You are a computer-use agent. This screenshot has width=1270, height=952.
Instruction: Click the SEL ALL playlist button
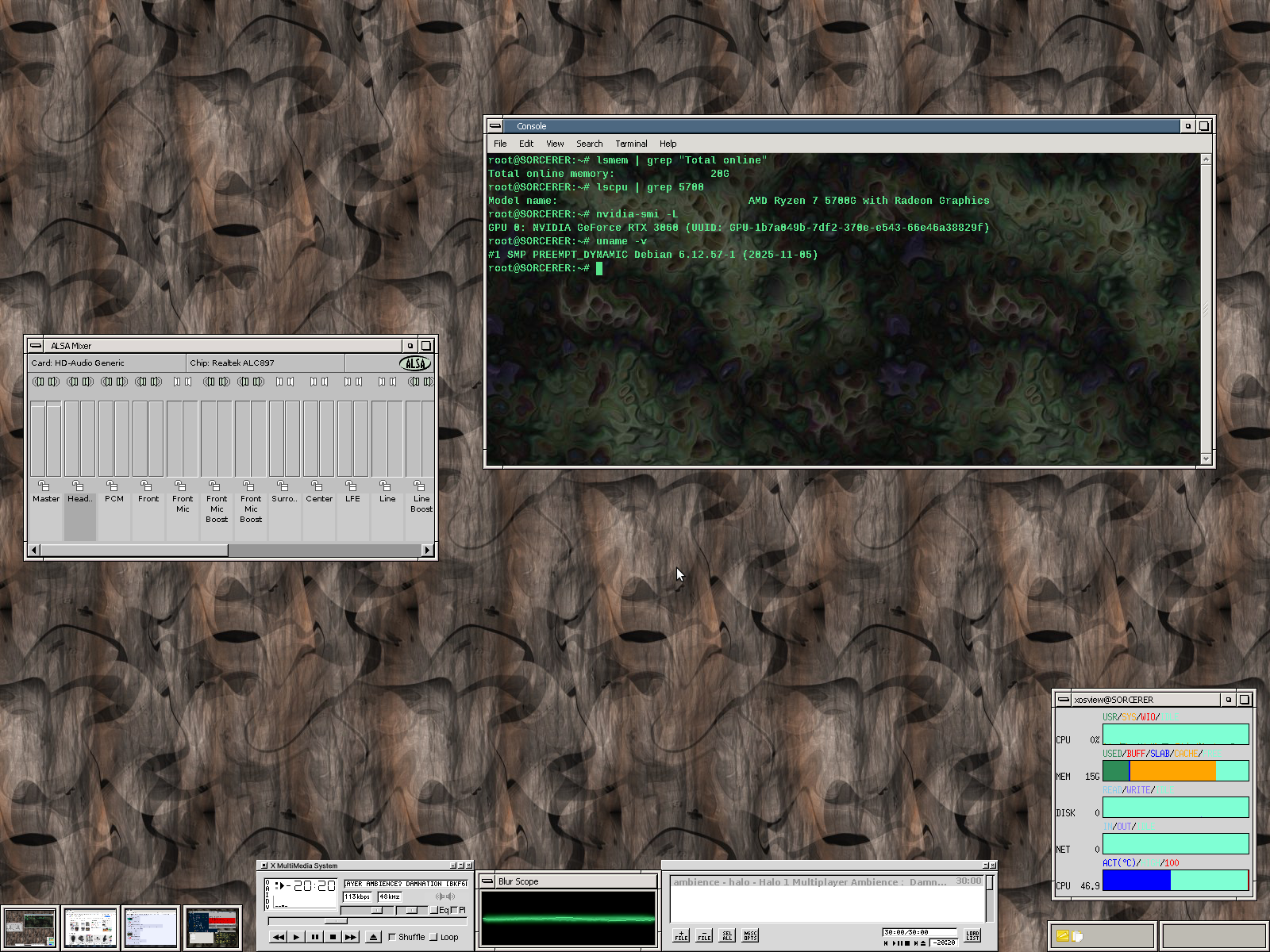point(727,936)
